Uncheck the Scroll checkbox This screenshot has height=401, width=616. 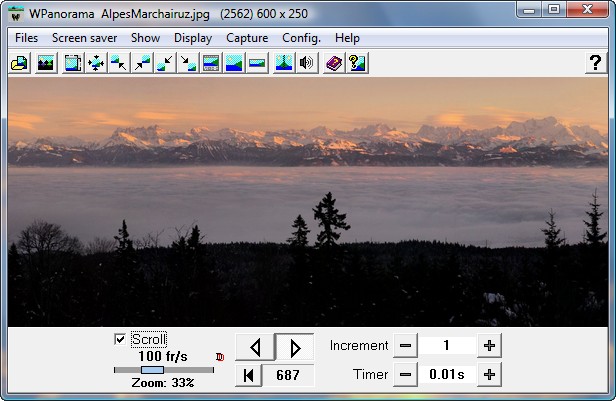tap(120, 339)
